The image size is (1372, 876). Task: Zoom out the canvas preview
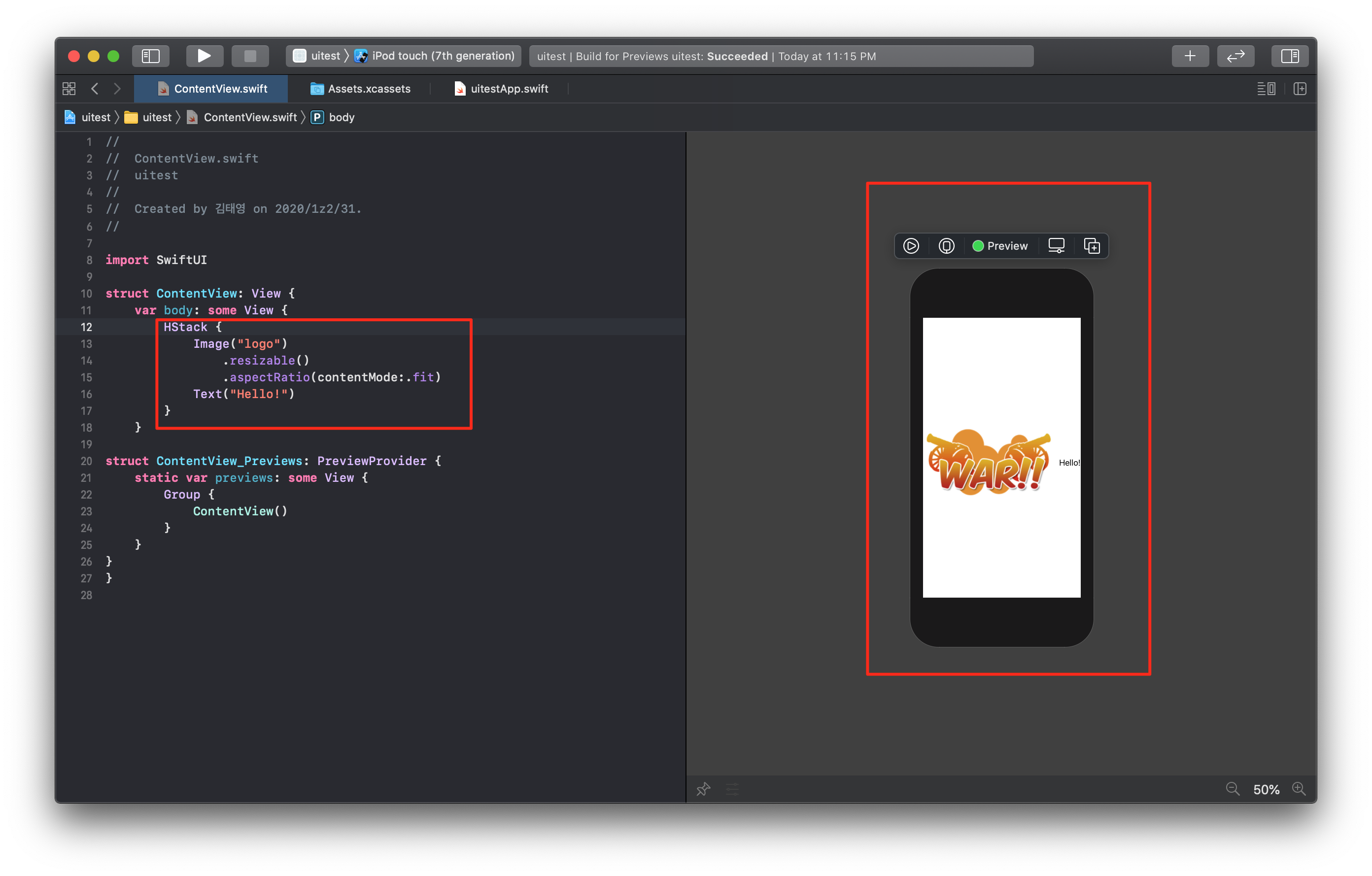click(1233, 789)
